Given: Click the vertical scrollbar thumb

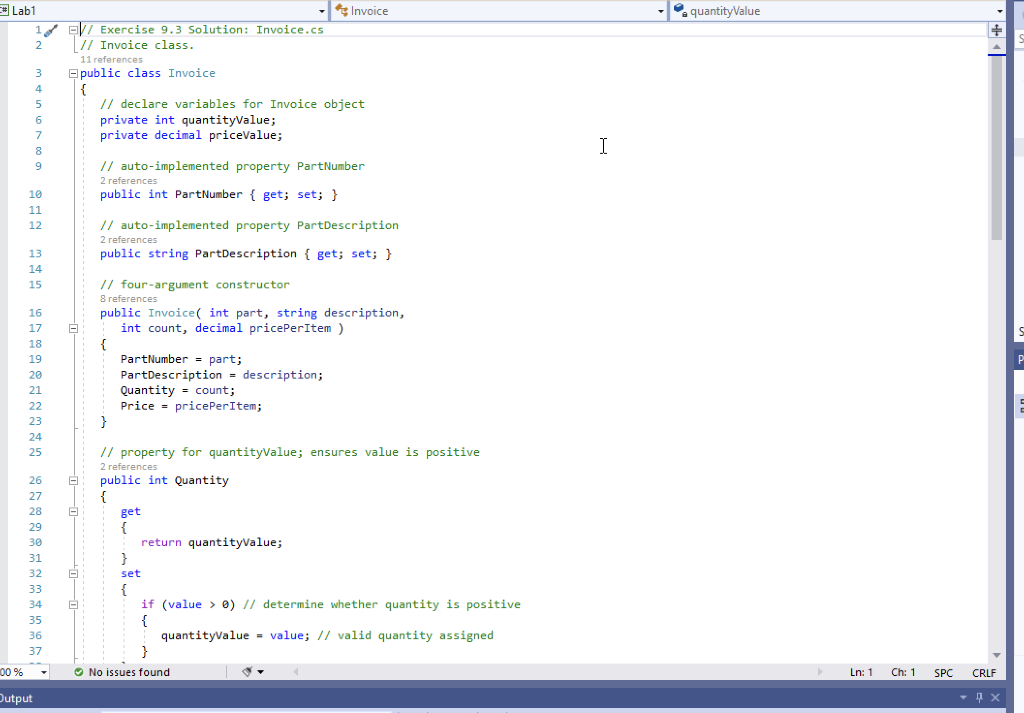Looking at the screenshot, I should pyautogui.click(x=997, y=148).
